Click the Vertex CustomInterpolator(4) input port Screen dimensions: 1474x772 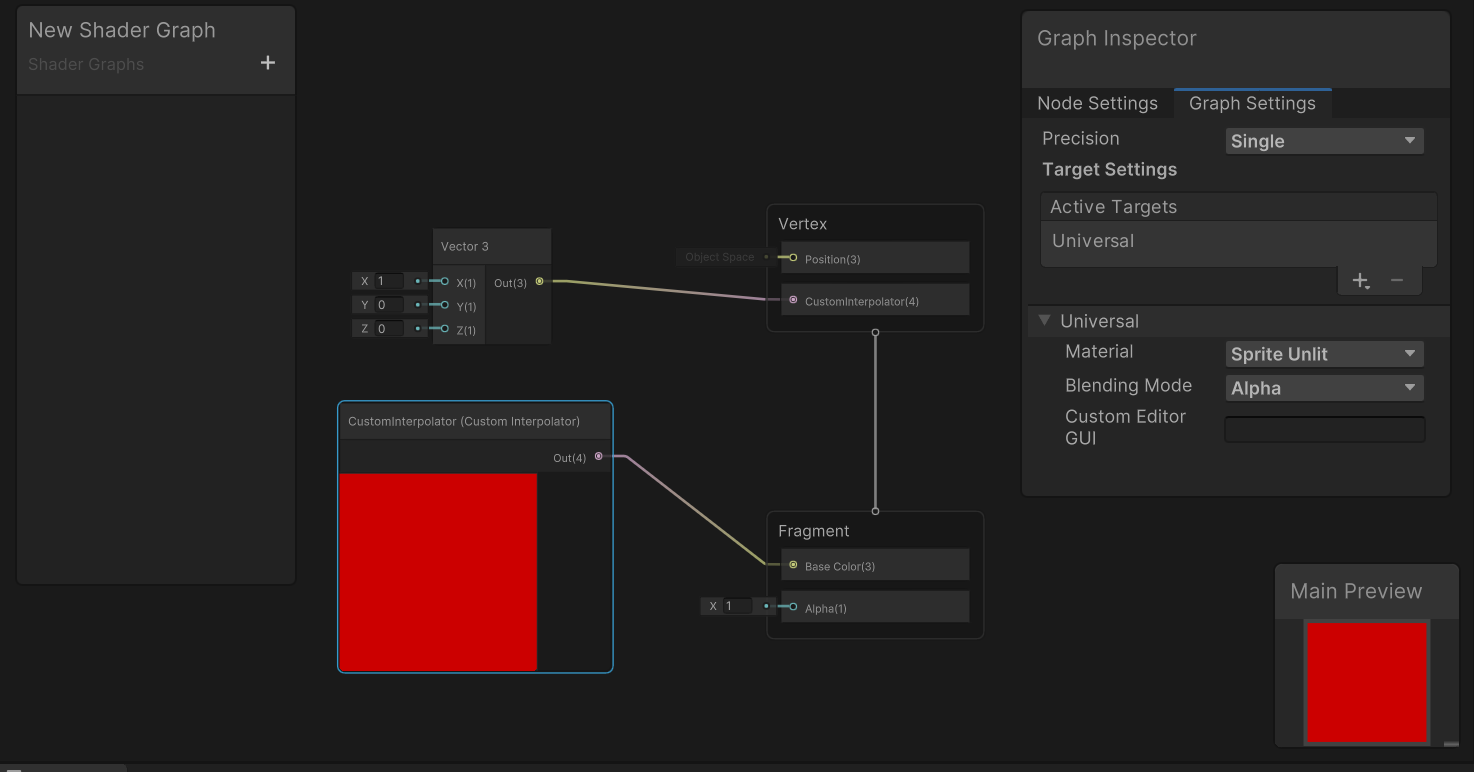click(x=793, y=300)
